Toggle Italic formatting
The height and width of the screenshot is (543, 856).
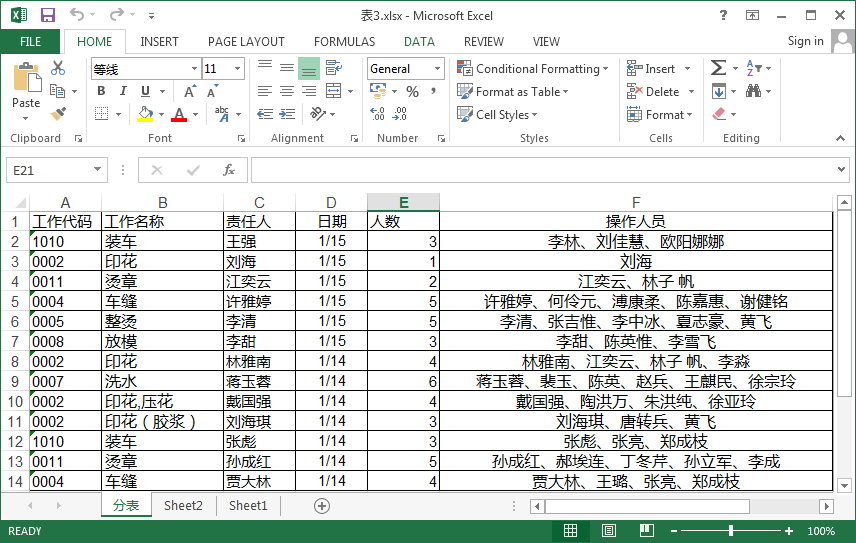pyautogui.click(x=123, y=92)
